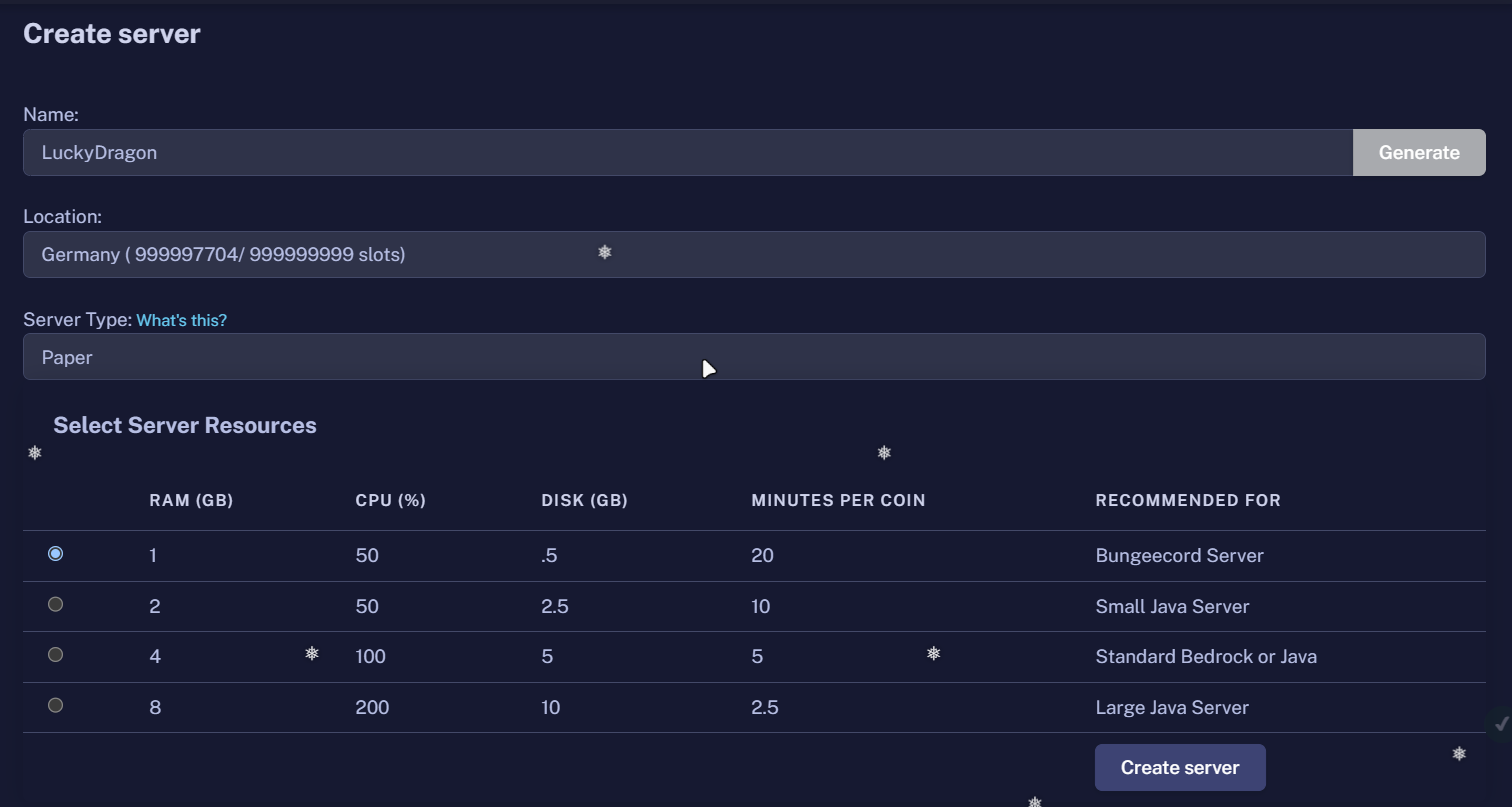Open the "What's this?" server type help

181,320
